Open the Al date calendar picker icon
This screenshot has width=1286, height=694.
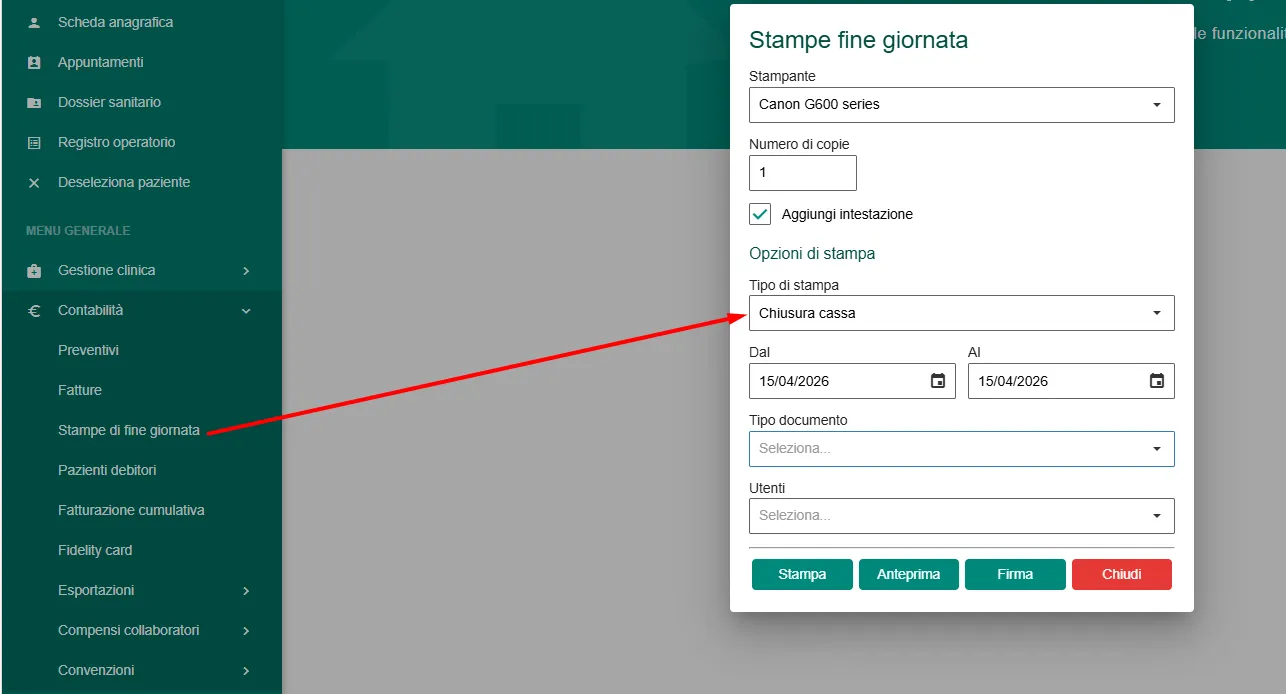tap(1157, 381)
